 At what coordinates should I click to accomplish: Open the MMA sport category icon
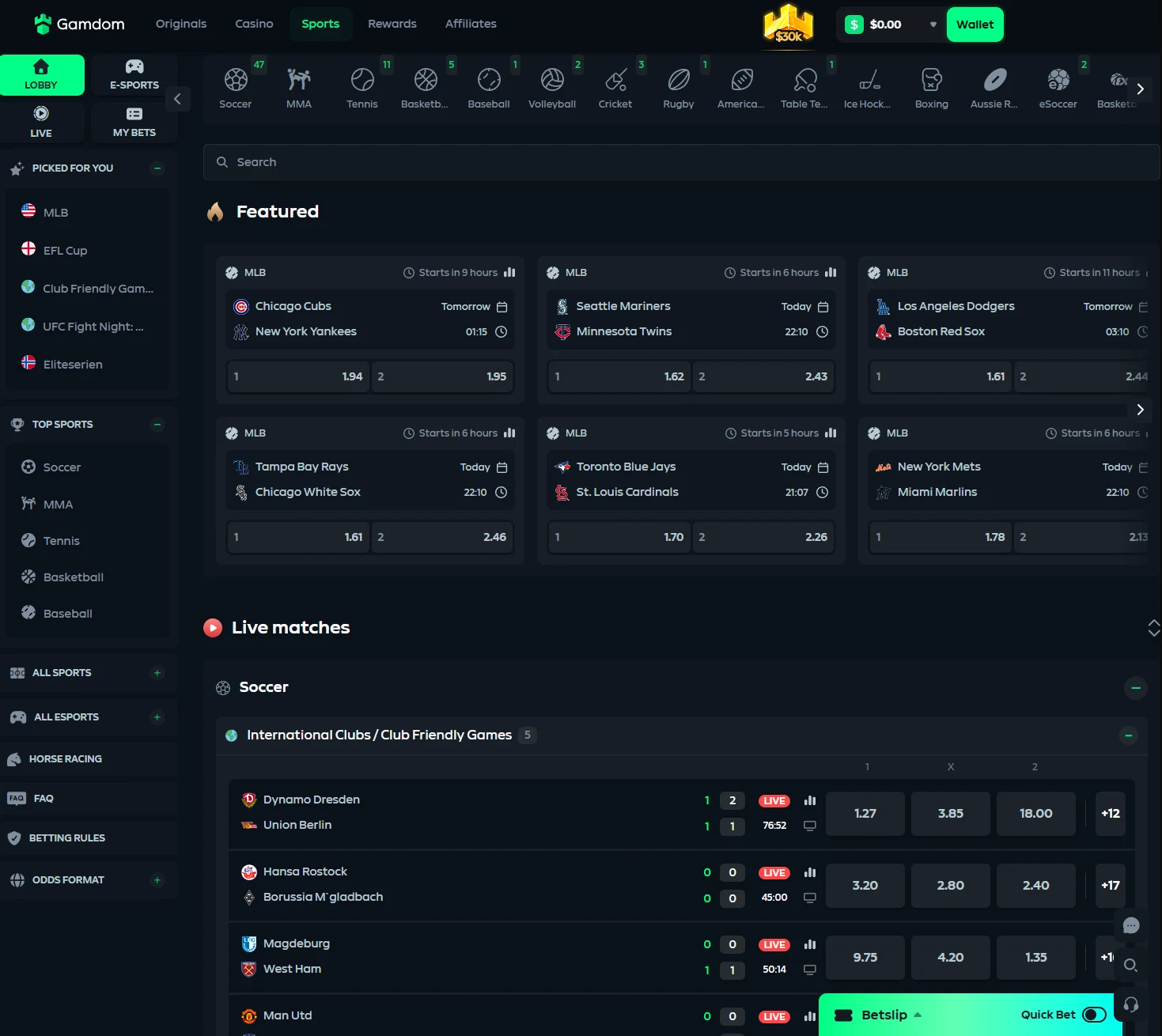pos(299,88)
